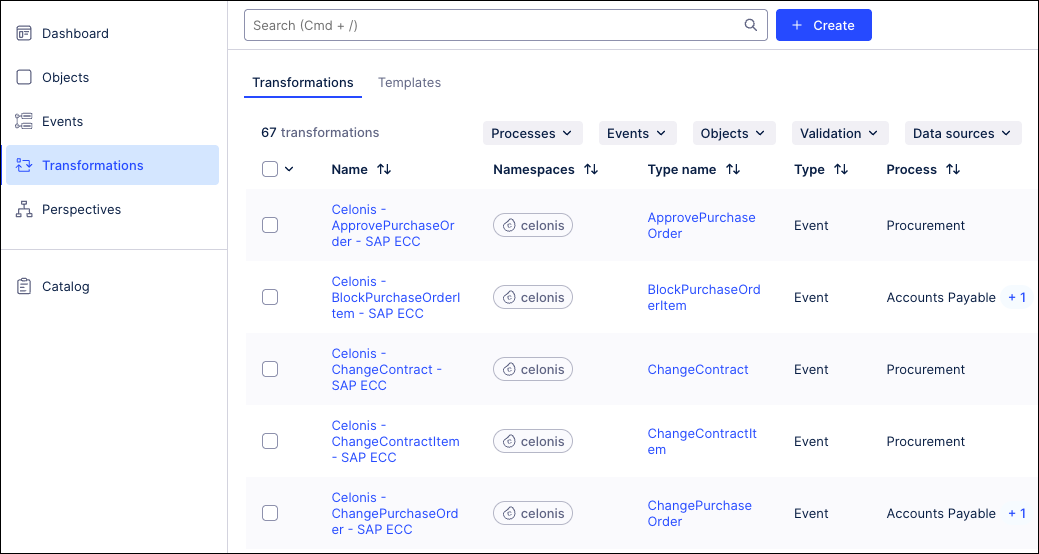1039x554 pixels.
Task: Select the ChangeContract - SAP ECC row checkbox
Action: [x=270, y=369]
